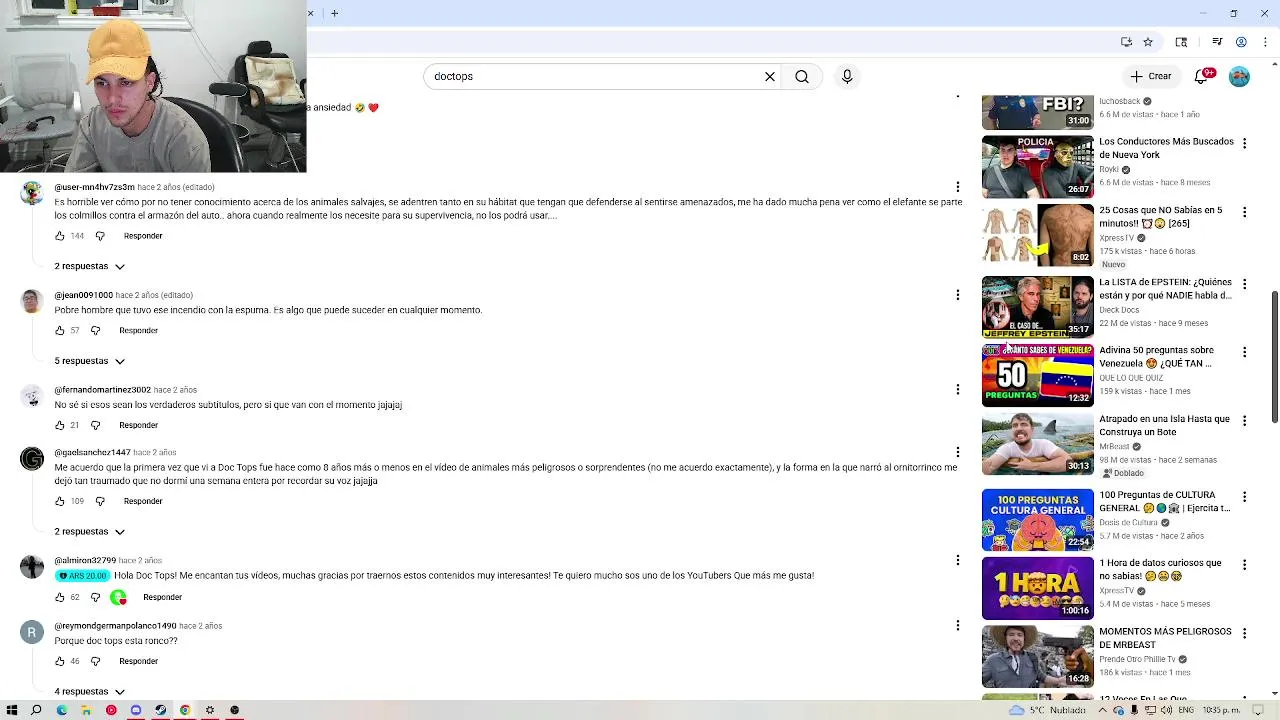1280x720 pixels.
Task: Open Chrome three-dot menu
Action: 1265,42
